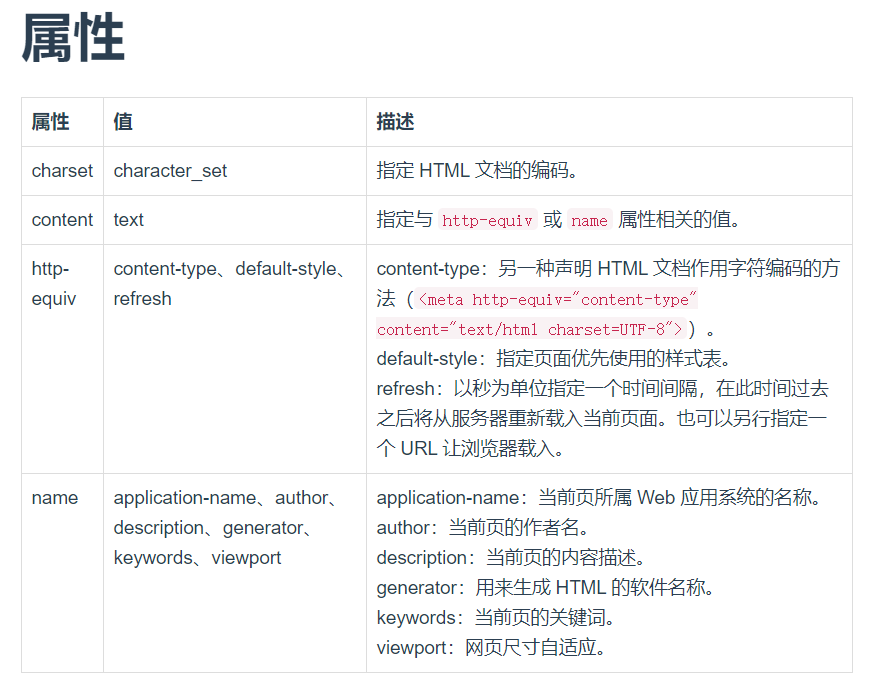The width and height of the screenshot is (876, 692).
Task: Click the highlighted http-equiv code text
Action: point(486,219)
